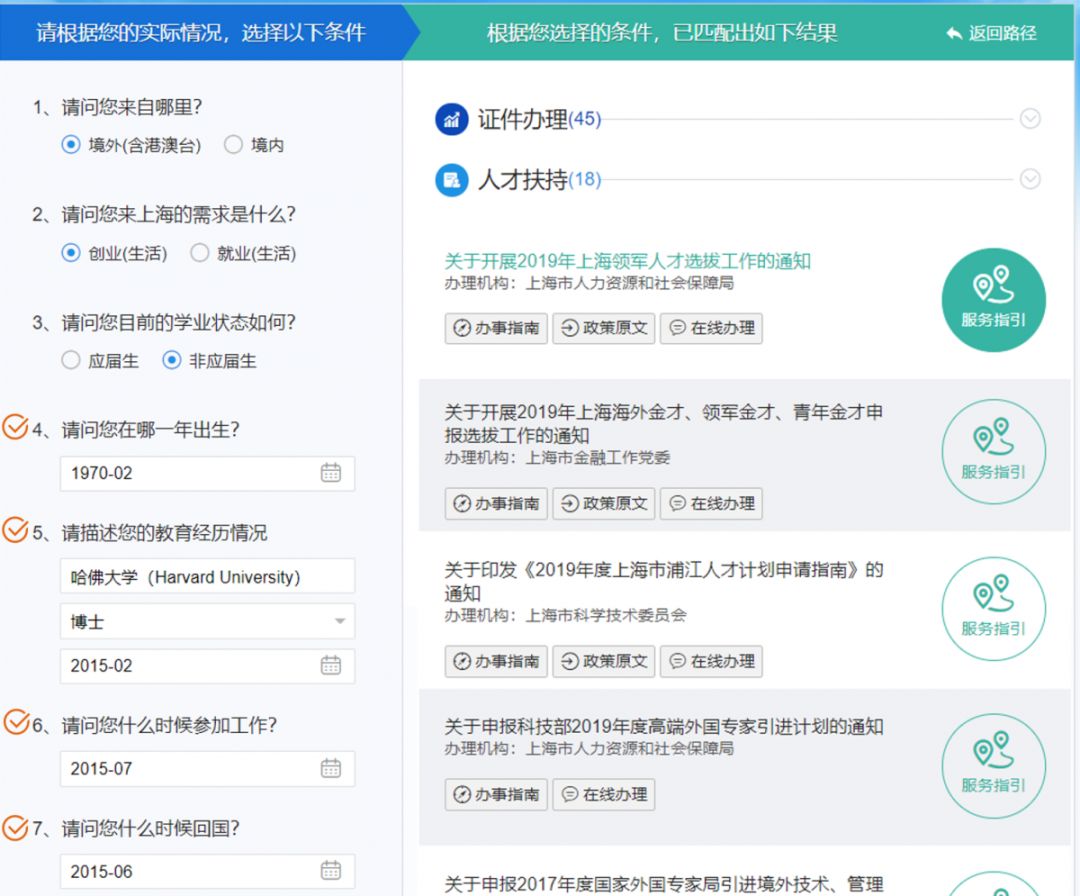
Task: Open 服务指引 for 上海市金融工作党委 notice
Action: [x=993, y=452]
